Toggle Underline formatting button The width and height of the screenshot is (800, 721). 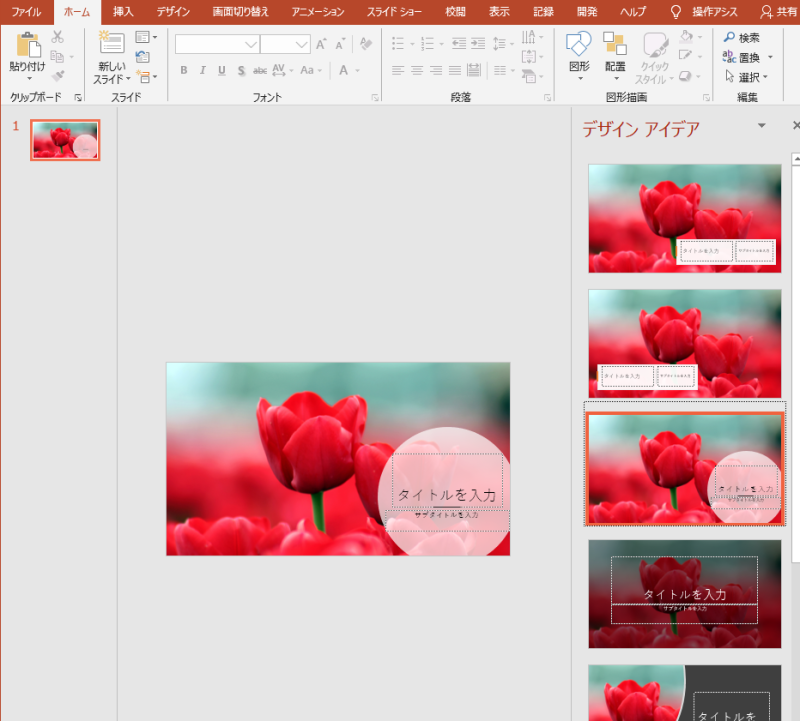coord(221,71)
